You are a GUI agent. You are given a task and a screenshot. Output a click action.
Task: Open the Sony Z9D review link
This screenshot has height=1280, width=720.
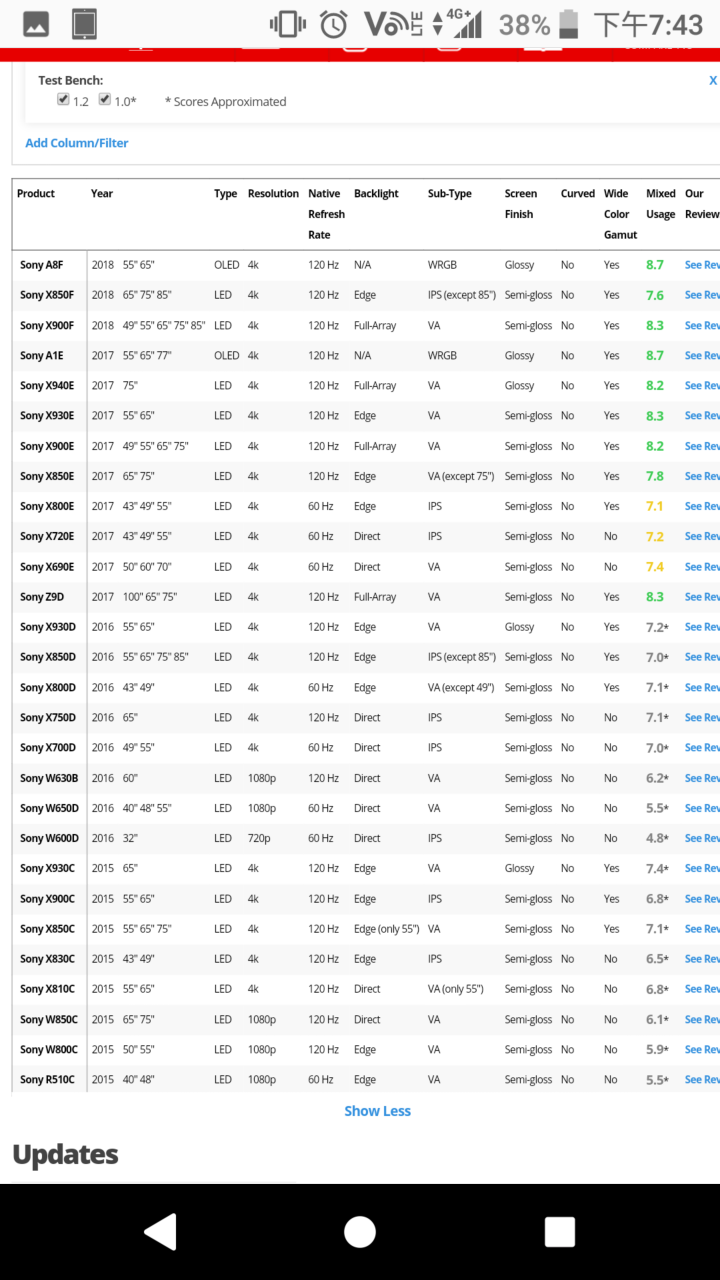tap(702, 597)
